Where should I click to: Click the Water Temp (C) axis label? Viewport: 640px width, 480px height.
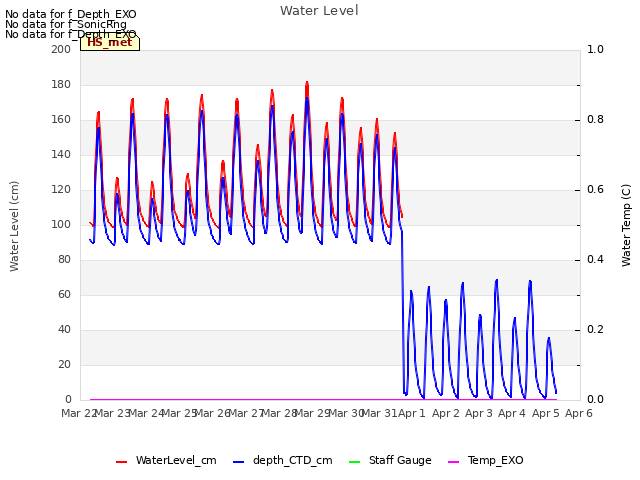[x=626, y=225]
